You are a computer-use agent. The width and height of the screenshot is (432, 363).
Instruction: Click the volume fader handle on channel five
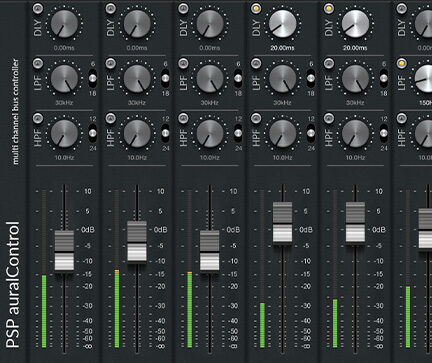pos(355,223)
